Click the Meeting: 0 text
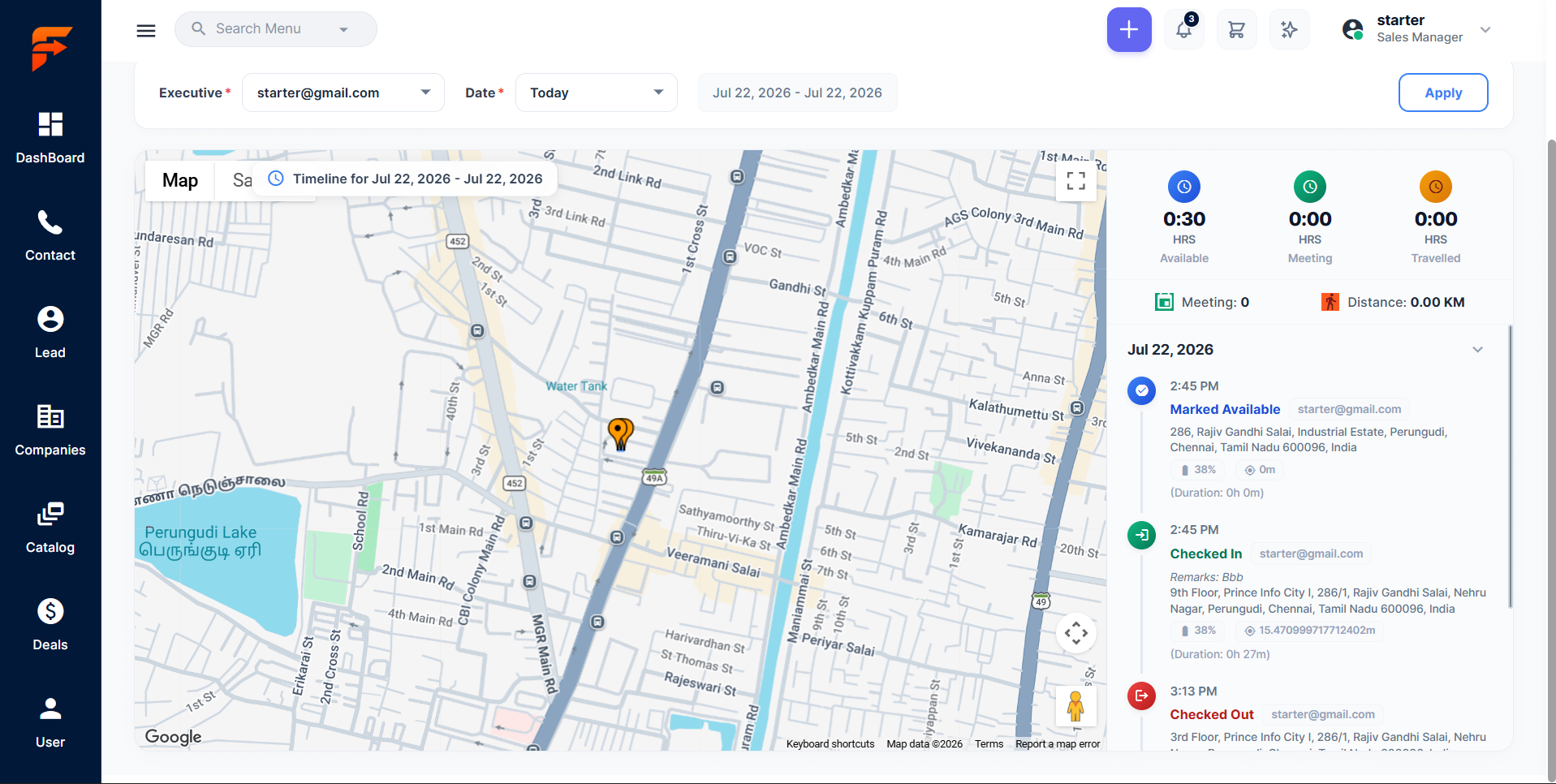 coord(1215,302)
